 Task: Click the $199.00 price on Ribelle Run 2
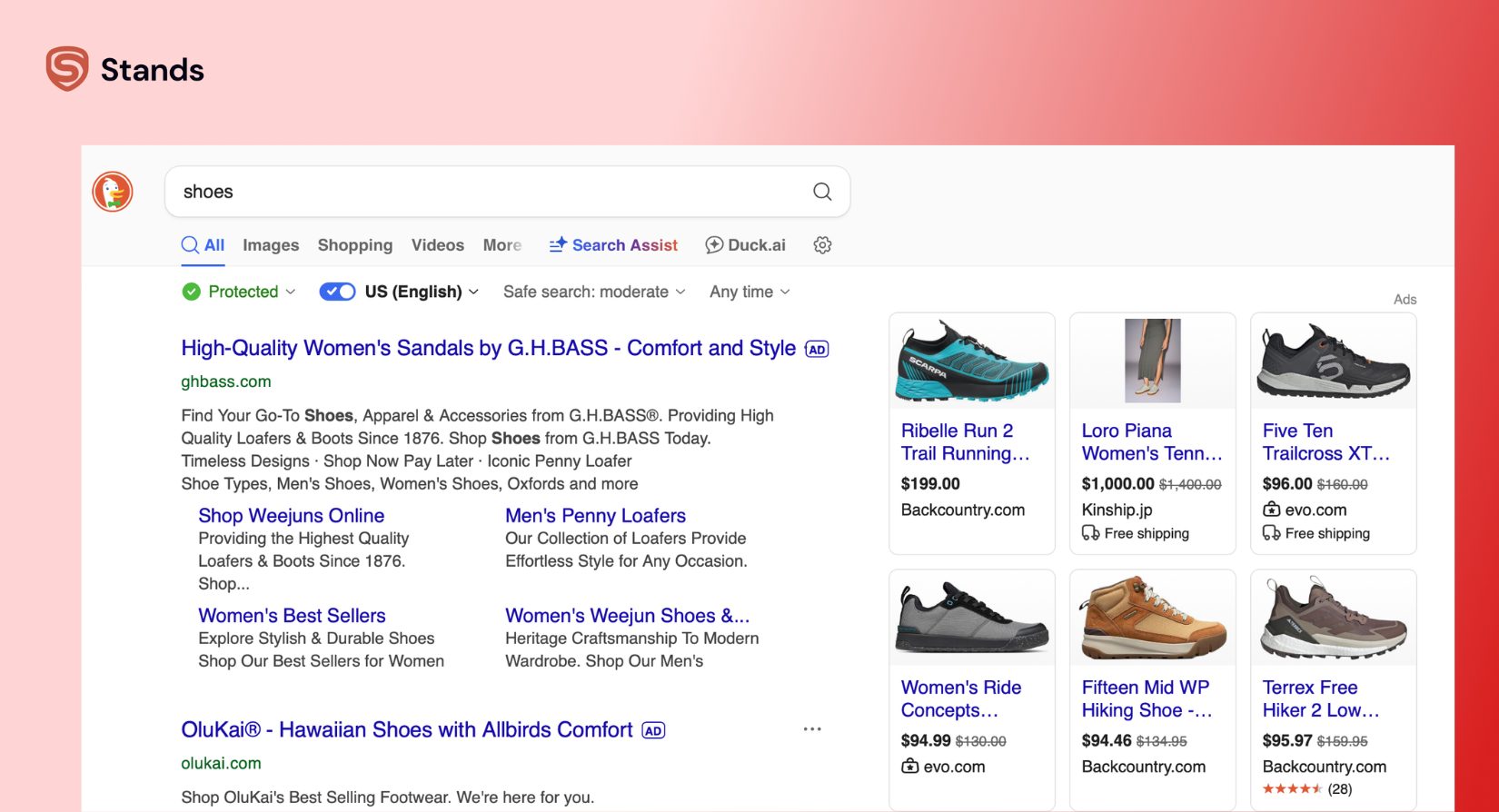[x=930, y=484]
